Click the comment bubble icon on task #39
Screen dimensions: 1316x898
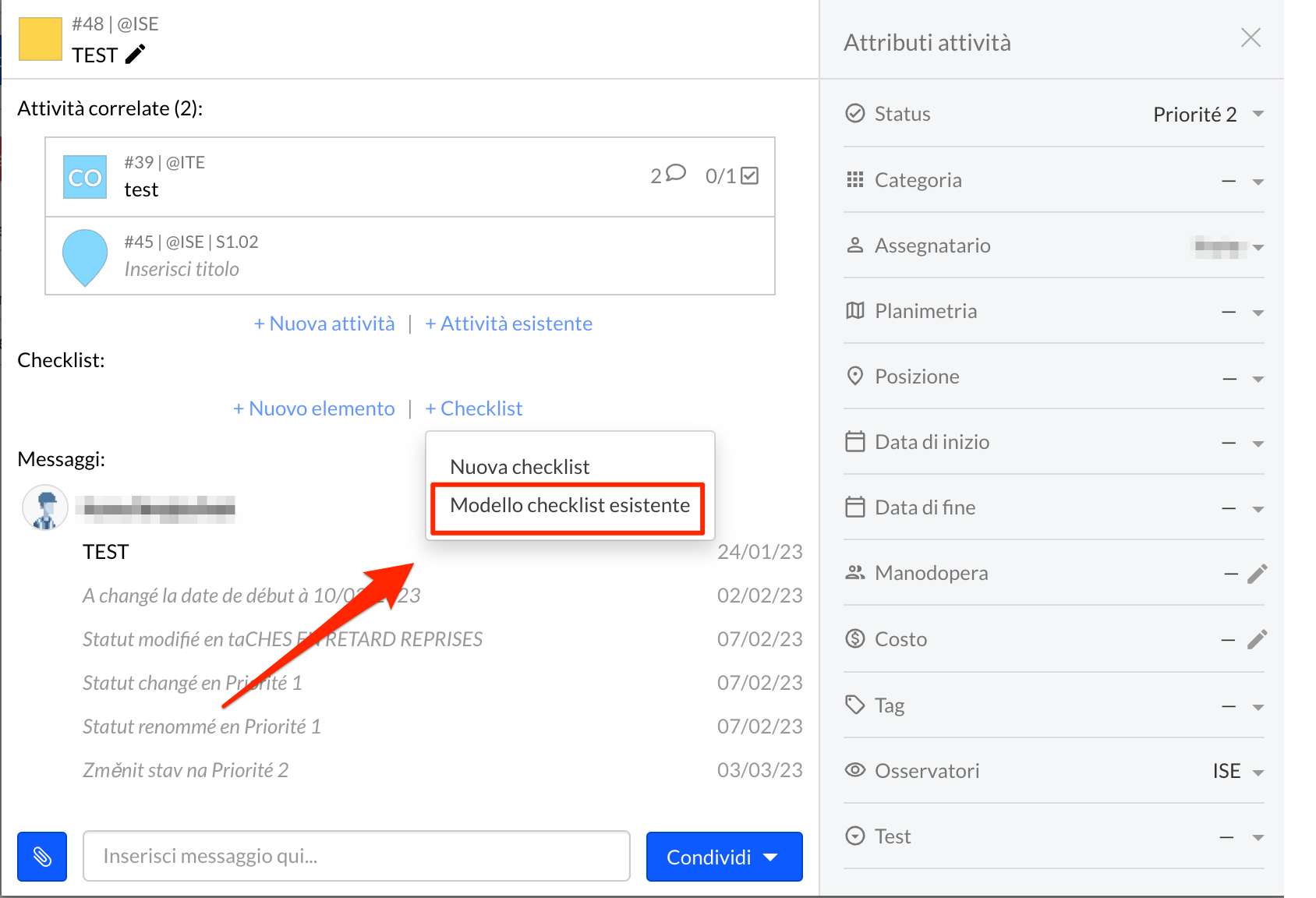[675, 173]
